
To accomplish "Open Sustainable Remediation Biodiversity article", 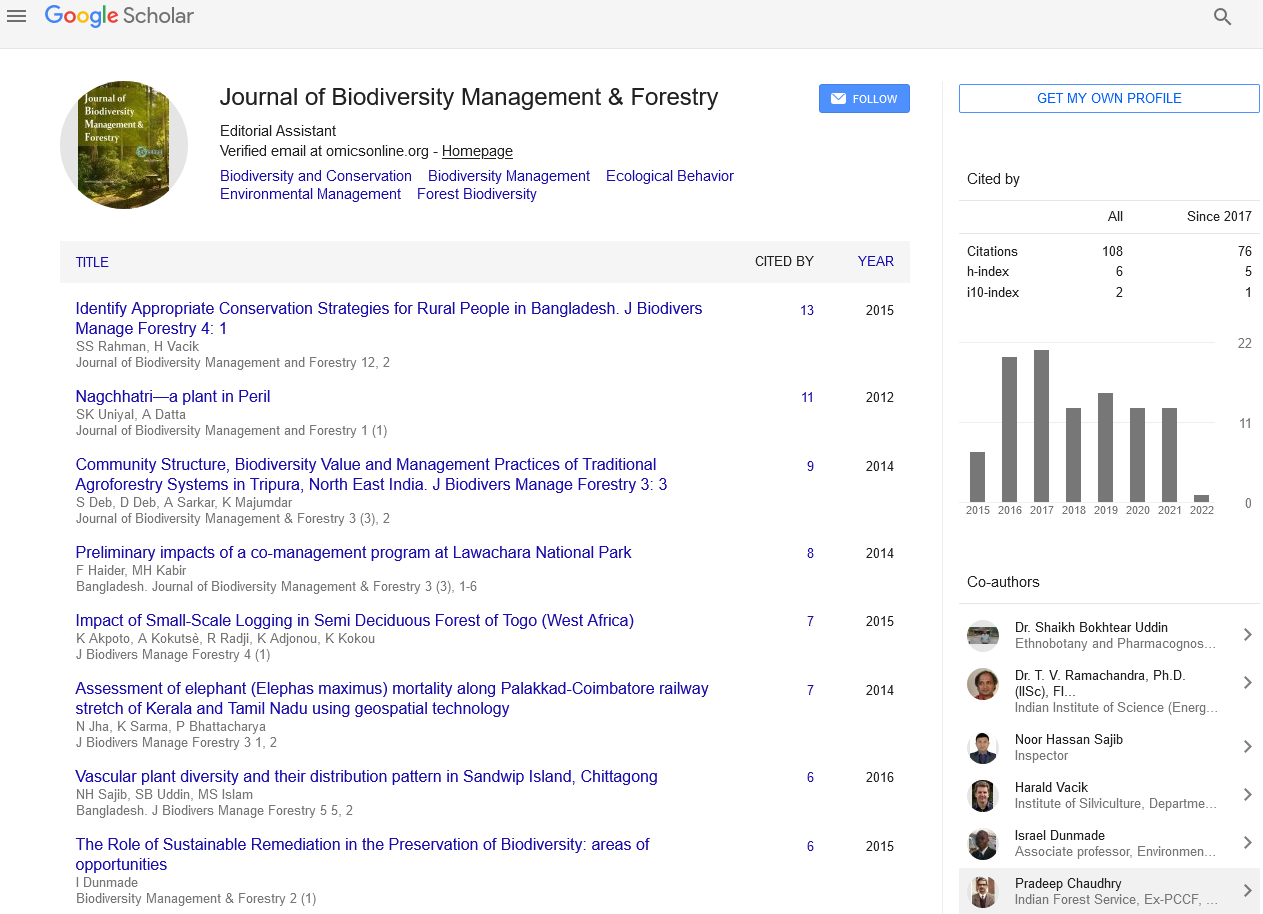I will [x=362, y=854].
